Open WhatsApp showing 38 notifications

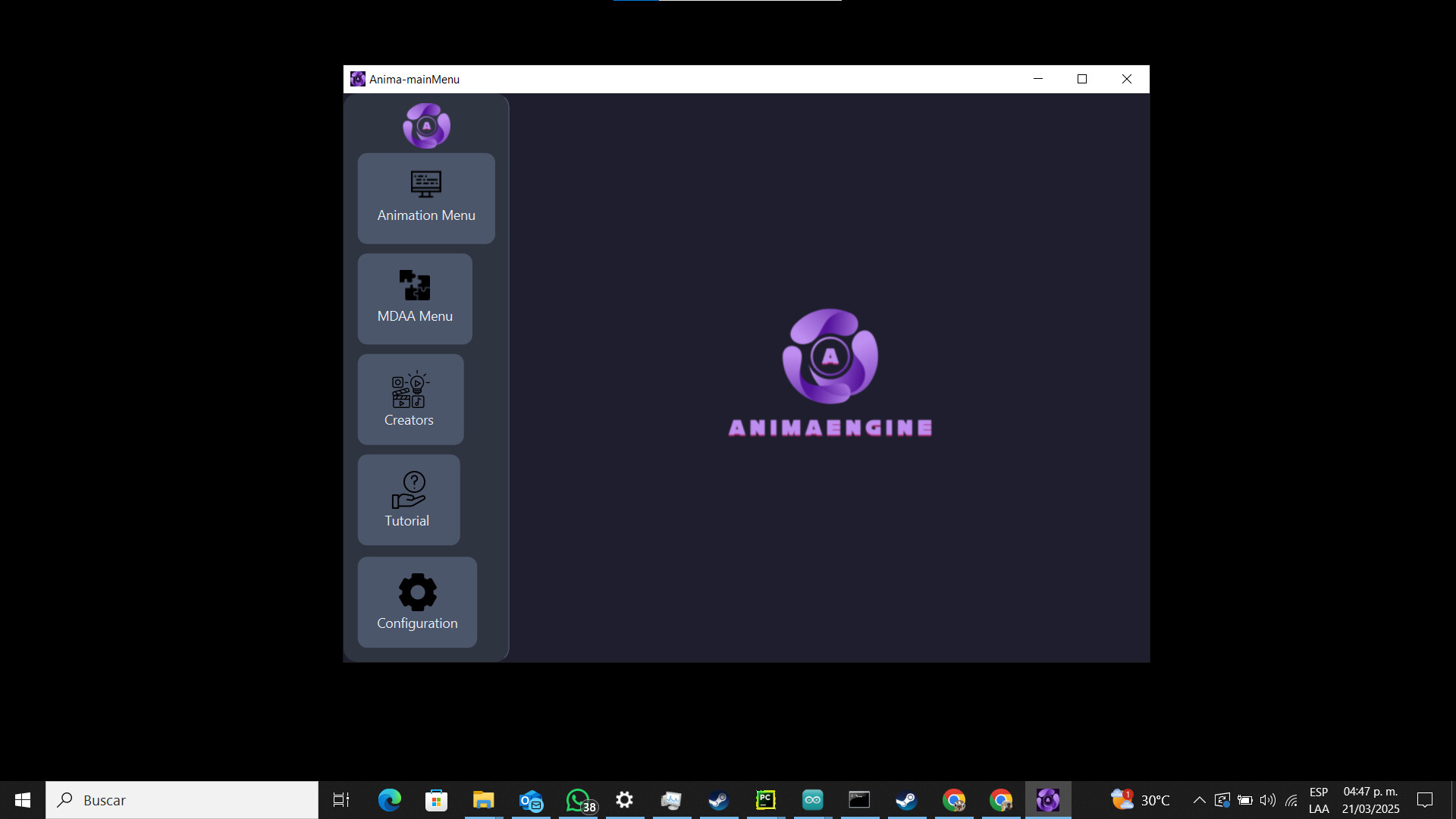[x=578, y=799]
